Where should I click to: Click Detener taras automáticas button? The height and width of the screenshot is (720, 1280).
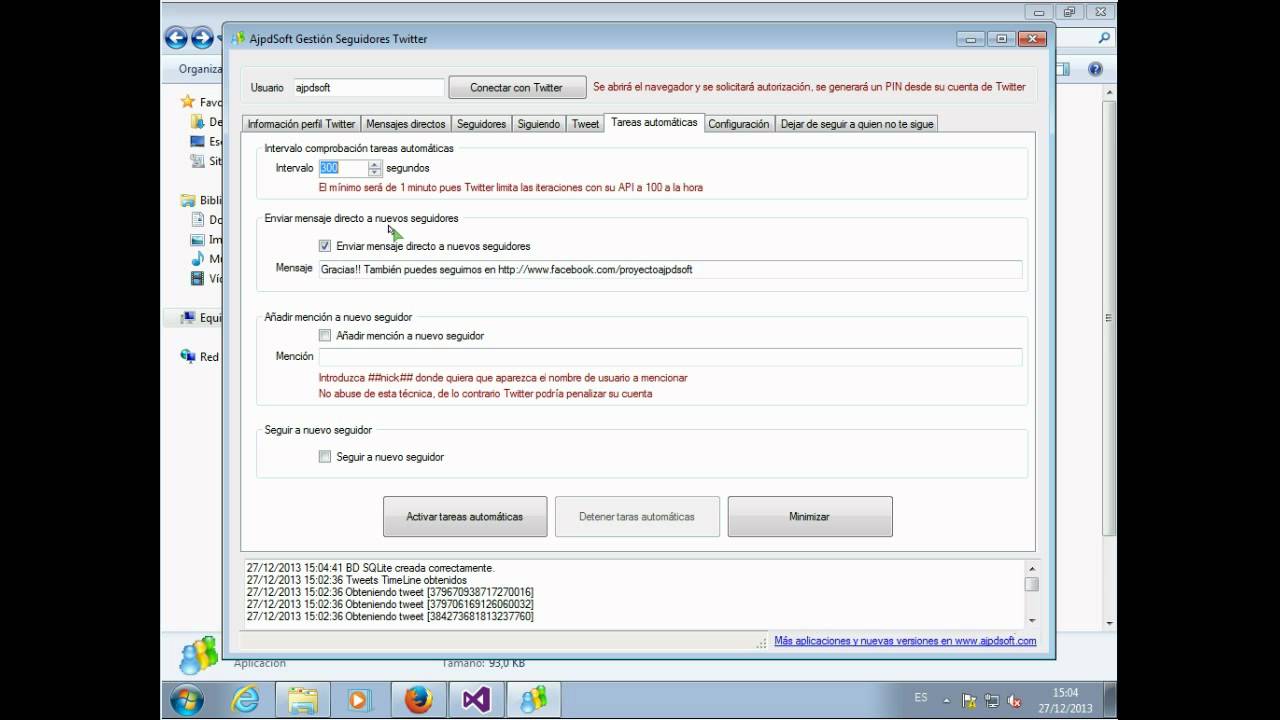[637, 517]
